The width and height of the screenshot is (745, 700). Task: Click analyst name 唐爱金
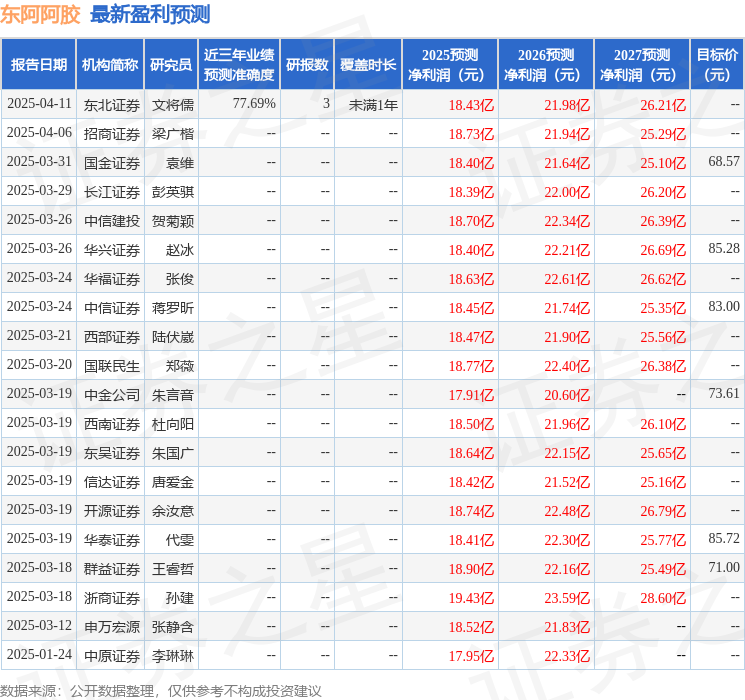[x=173, y=482]
